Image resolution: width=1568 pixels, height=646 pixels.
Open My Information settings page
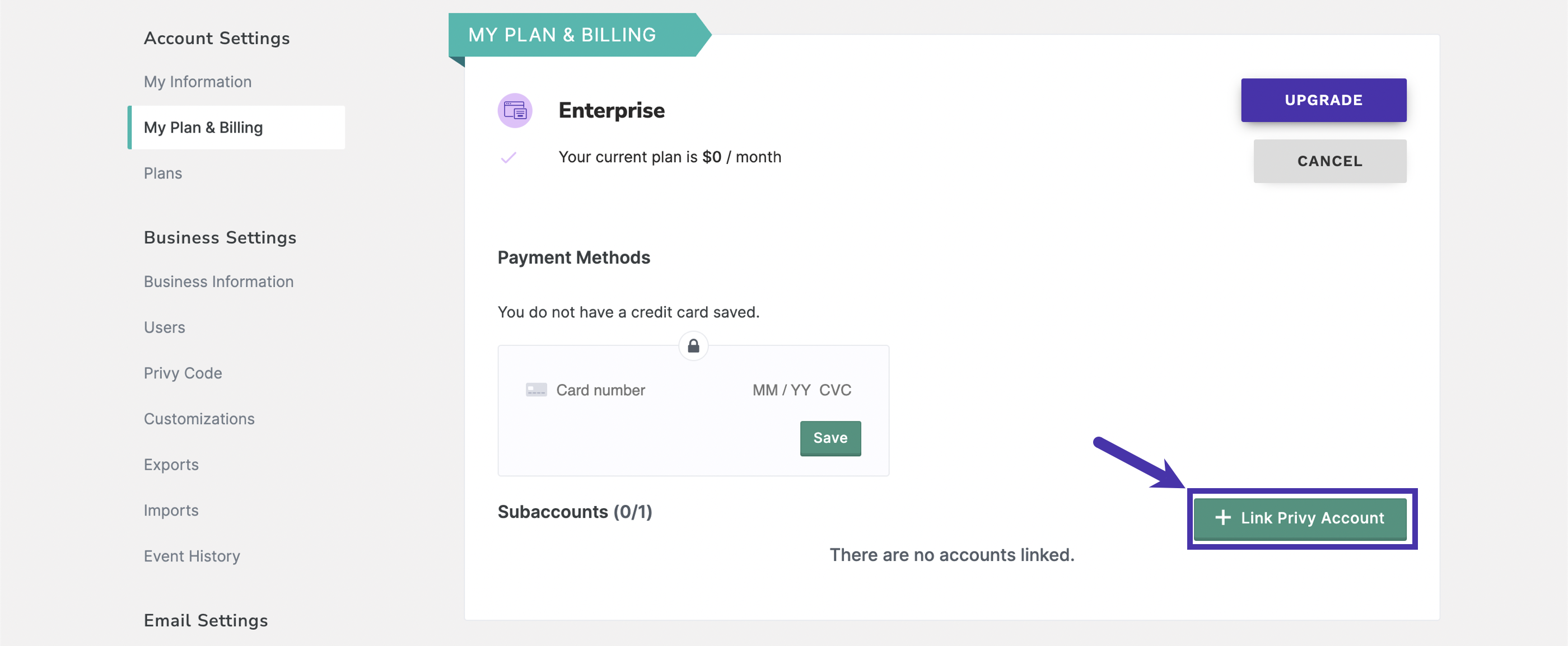[x=197, y=82]
